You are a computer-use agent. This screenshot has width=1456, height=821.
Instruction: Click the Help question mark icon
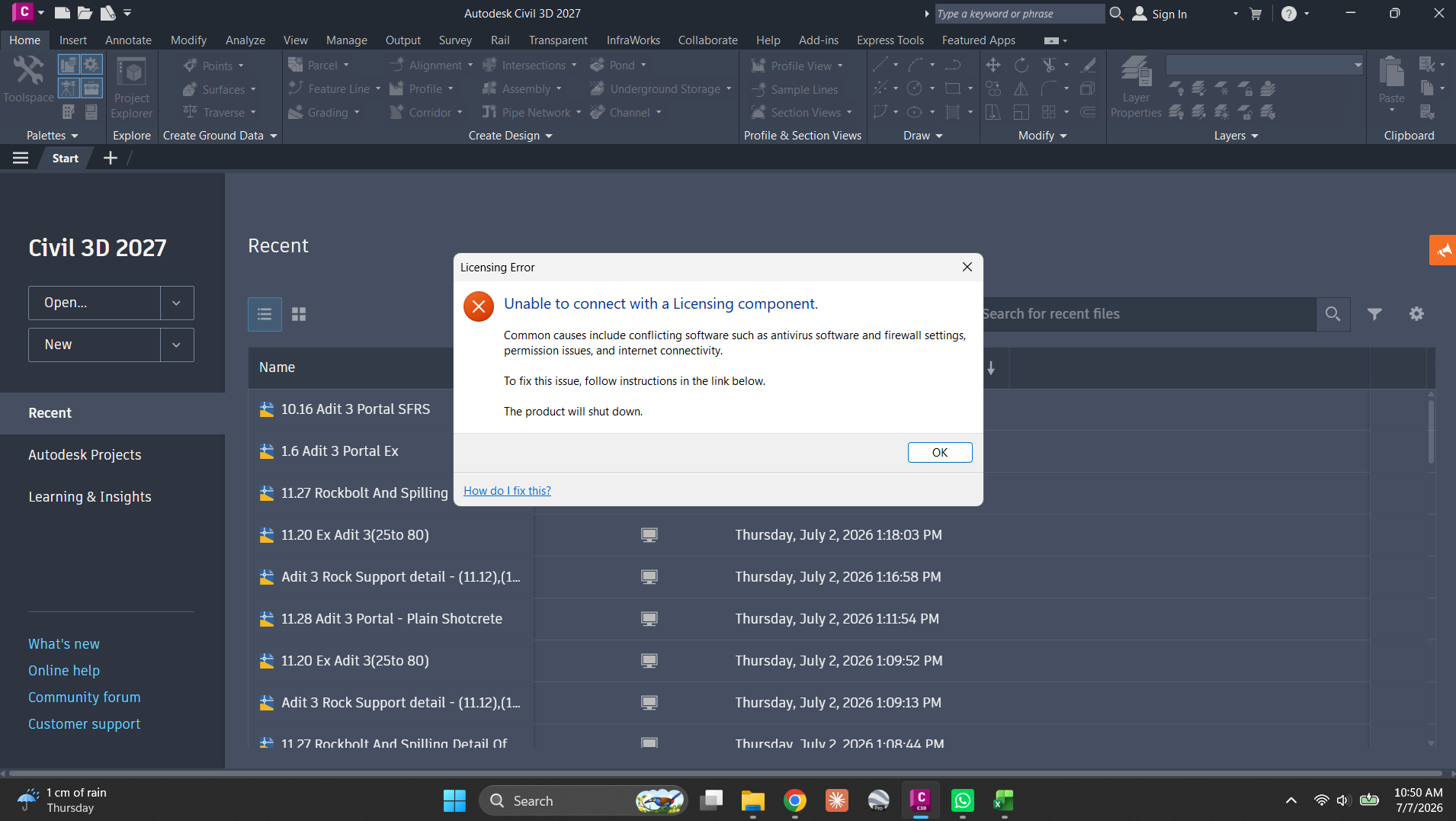point(1288,14)
